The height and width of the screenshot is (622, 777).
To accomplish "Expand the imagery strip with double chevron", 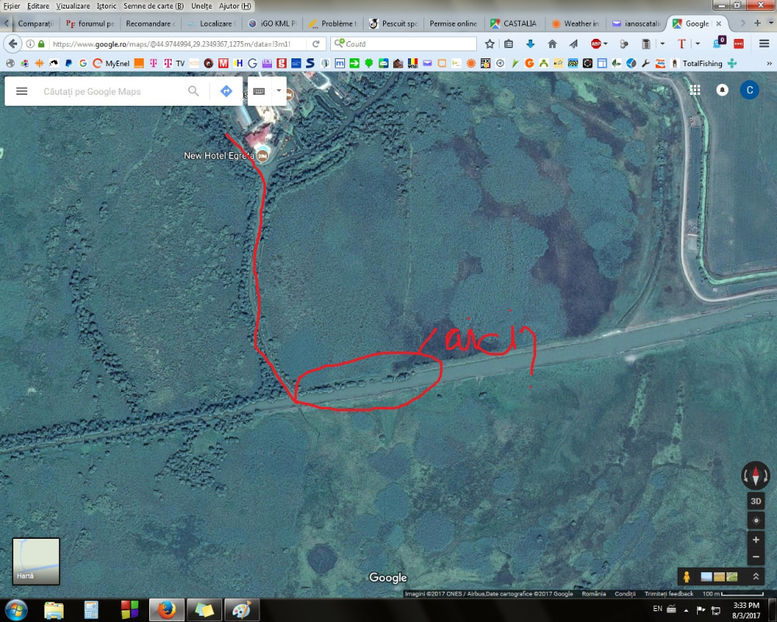I will (757, 577).
